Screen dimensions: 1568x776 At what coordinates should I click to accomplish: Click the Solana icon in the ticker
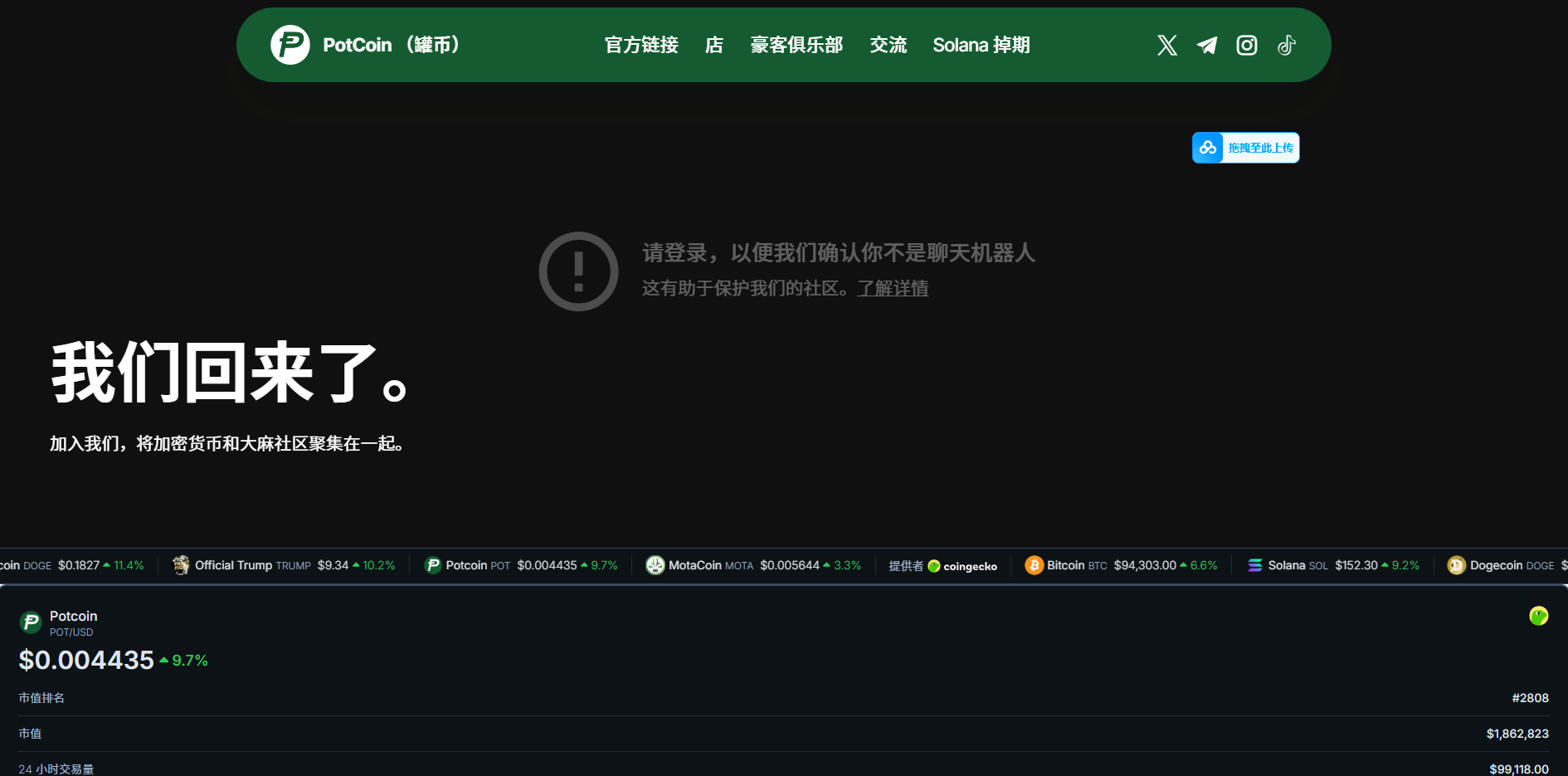1255,565
